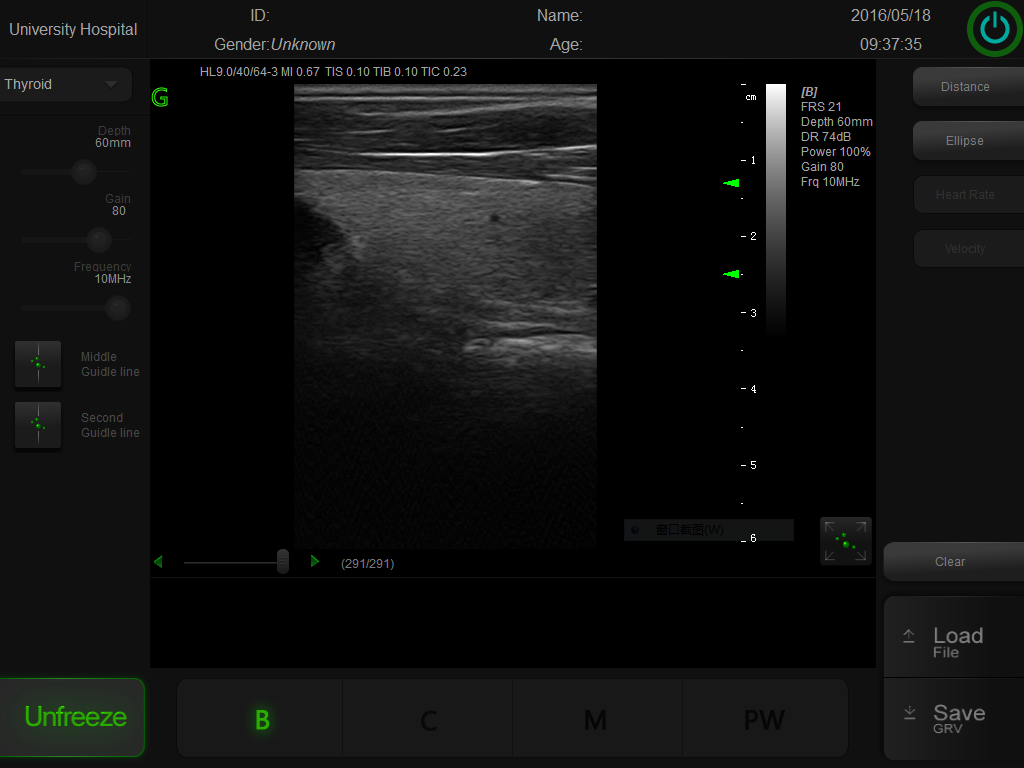The height and width of the screenshot is (768, 1024).
Task: Click the green power button icon
Action: click(994, 30)
